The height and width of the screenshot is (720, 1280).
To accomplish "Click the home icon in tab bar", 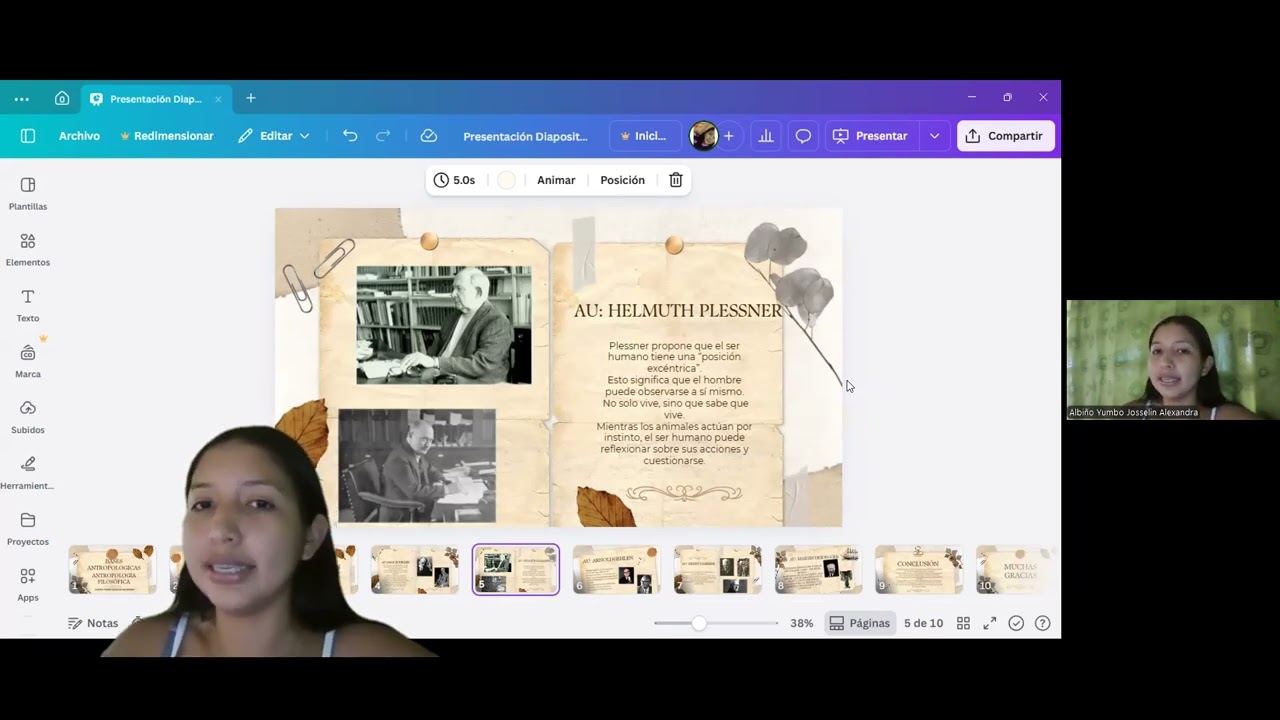I will point(62,98).
